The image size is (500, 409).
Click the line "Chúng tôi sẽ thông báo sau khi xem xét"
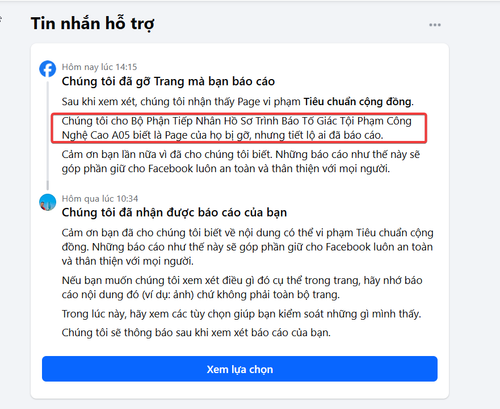click(196, 333)
